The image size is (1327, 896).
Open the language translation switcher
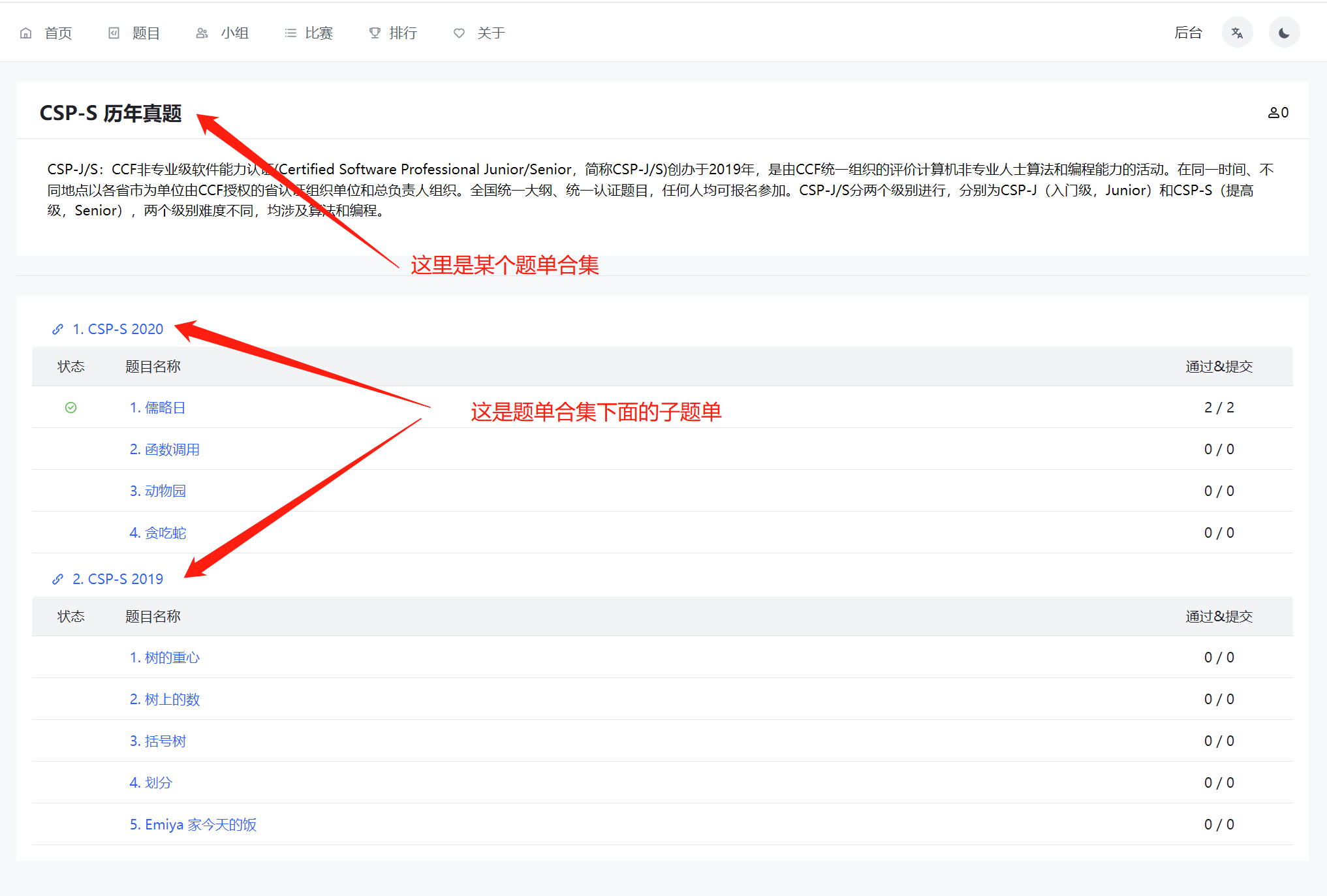coord(1237,33)
